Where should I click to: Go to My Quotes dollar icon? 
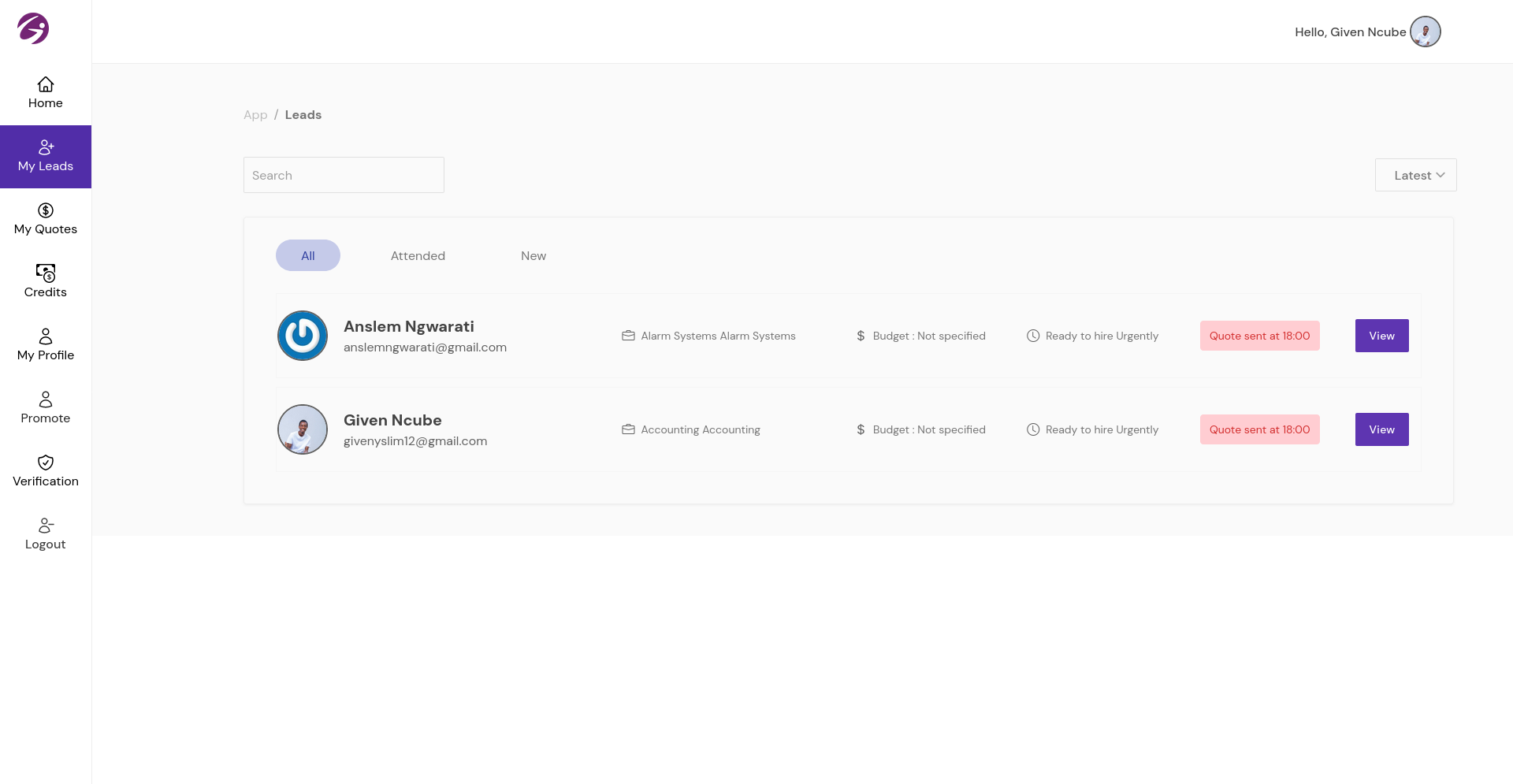click(x=46, y=210)
